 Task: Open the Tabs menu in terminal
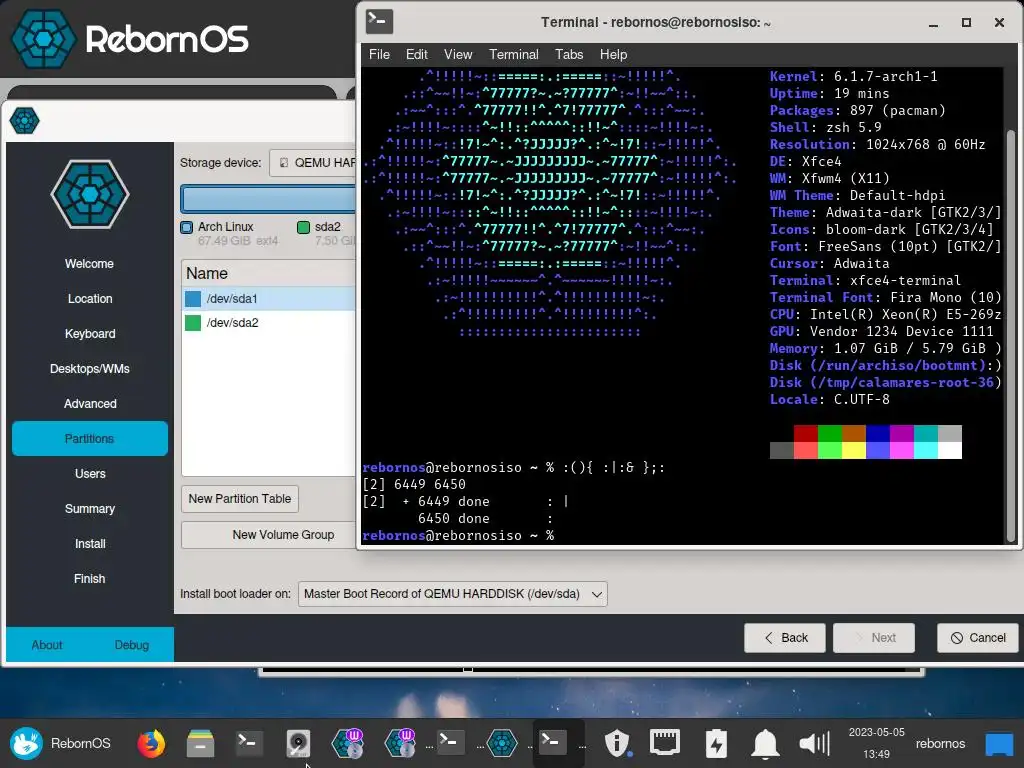[x=569, y=55]
